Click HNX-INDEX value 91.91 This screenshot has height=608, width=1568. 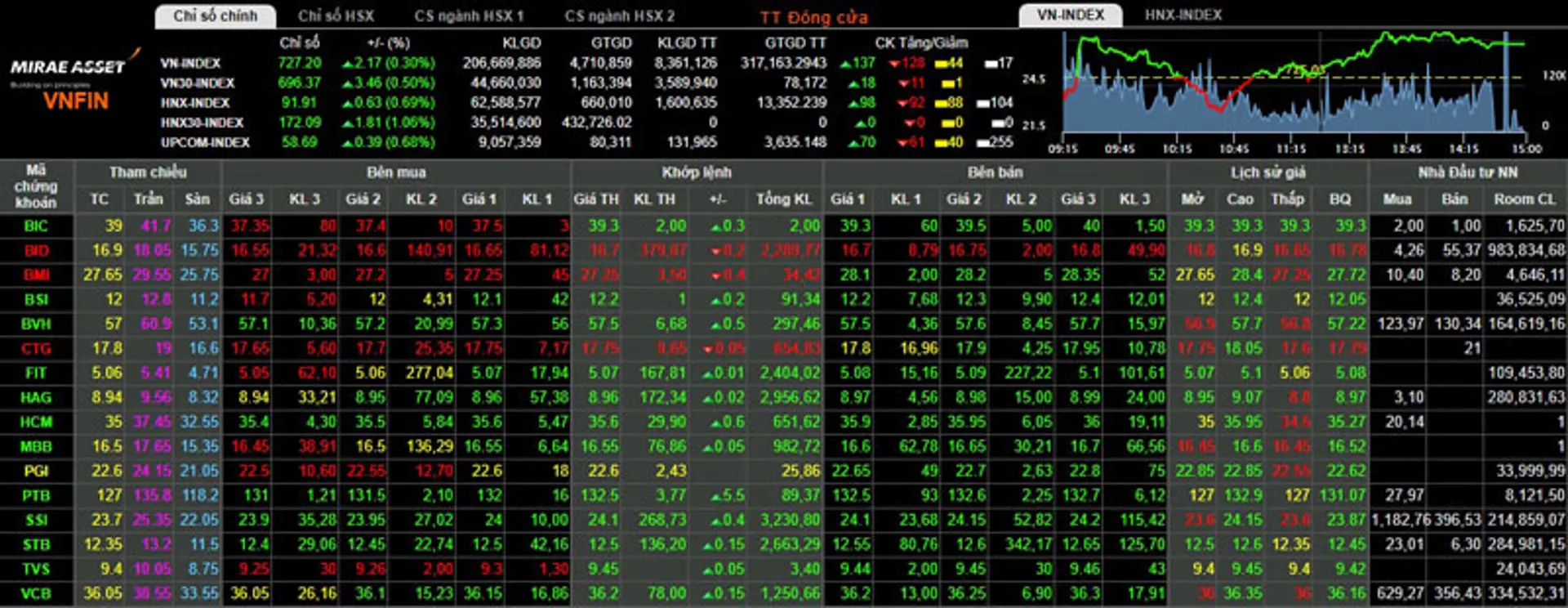coord(299,103)
